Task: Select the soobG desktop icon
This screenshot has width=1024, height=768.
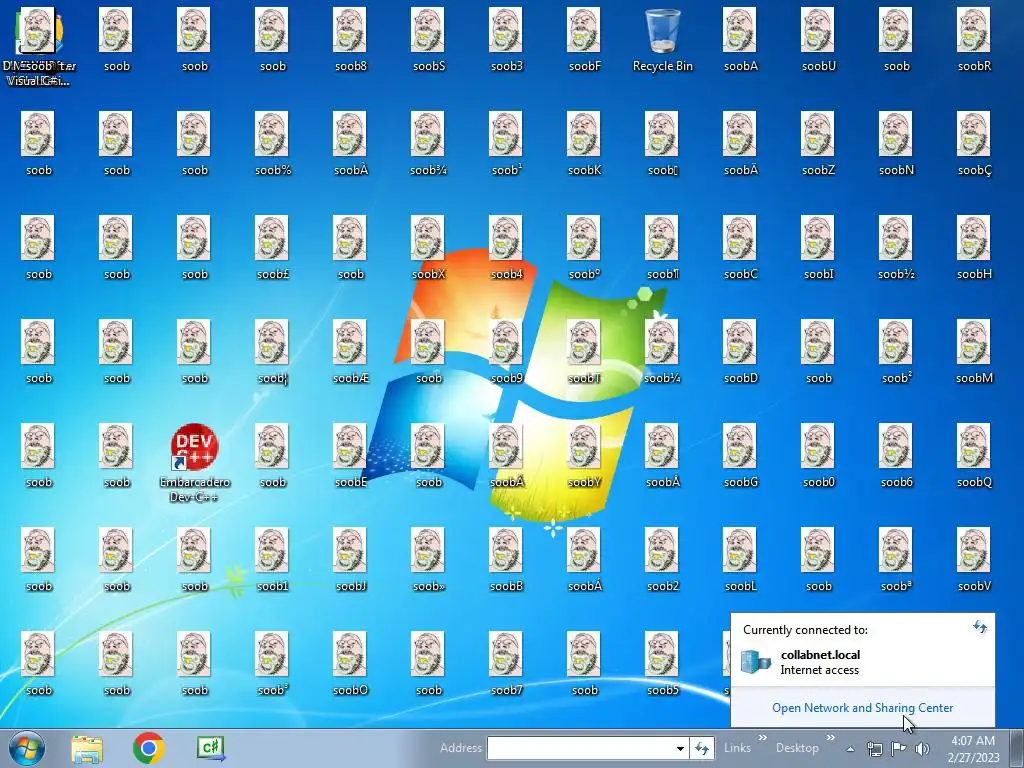Action: point(741,456)
